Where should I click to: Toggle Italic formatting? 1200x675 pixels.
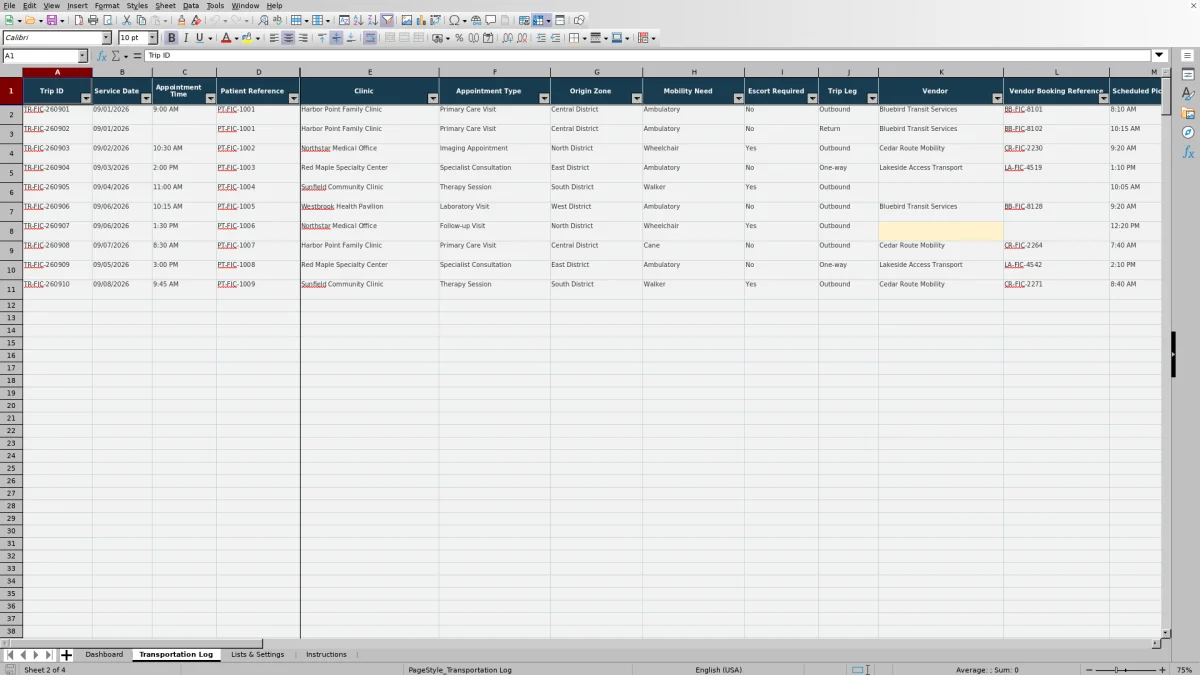[x=185, y=38]
